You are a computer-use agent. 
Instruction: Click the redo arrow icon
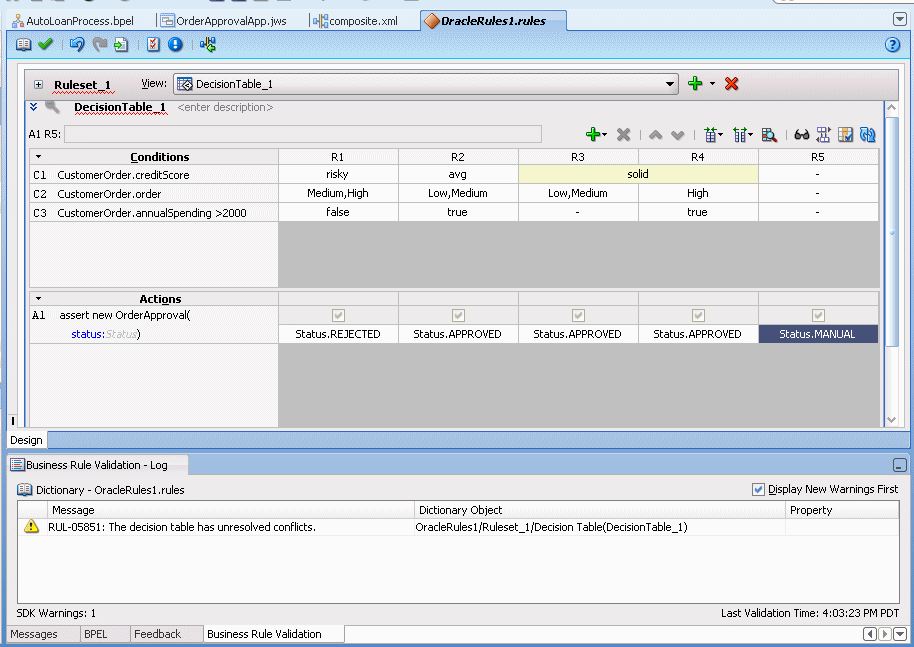pos(100,44)
